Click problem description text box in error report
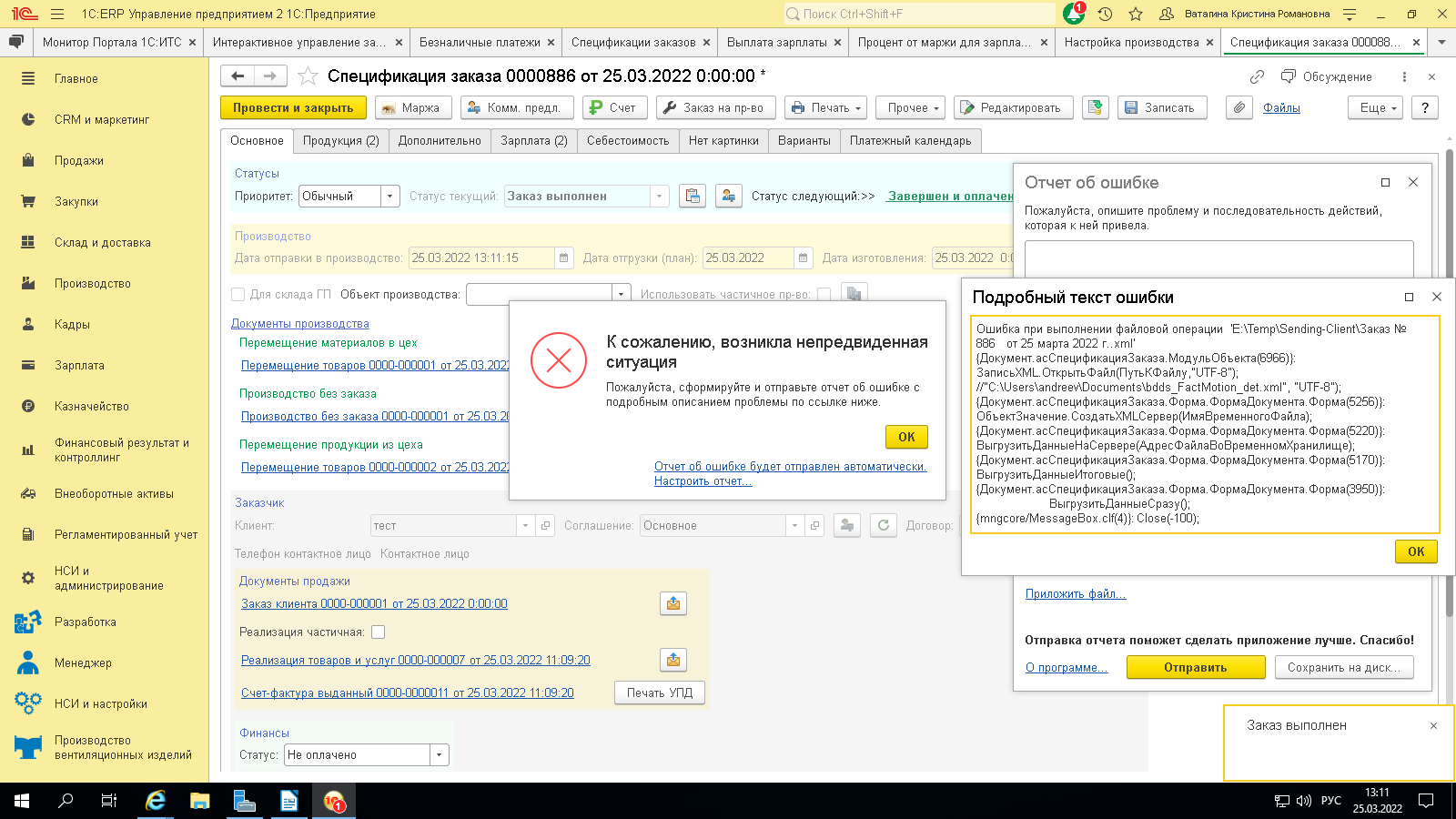The image size is (1456, 819). point(1219,258)
